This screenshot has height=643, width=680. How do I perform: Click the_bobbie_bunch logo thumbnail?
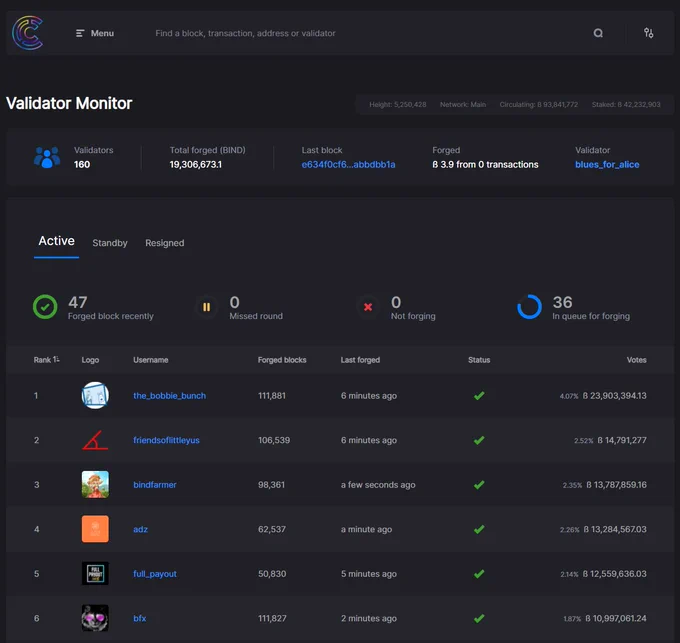tap(95, 395)
